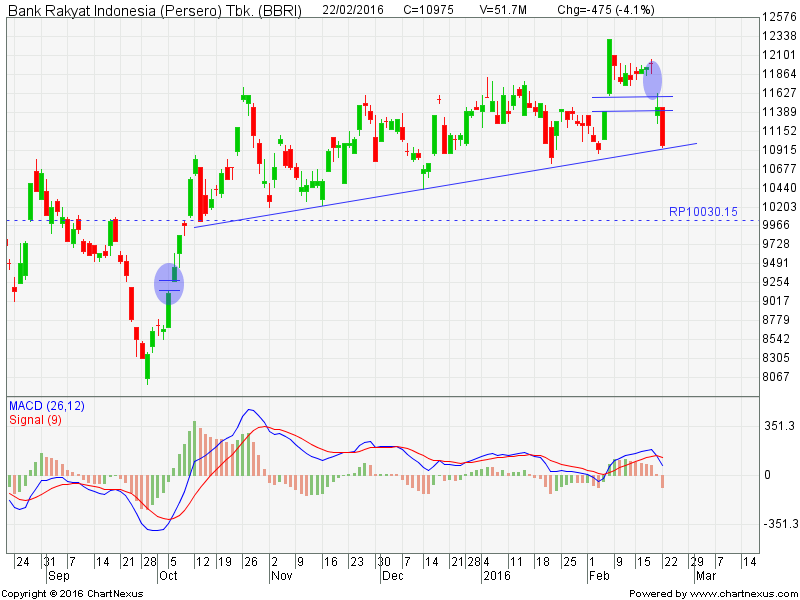Click the Dec month label on the date axis

pos(390,577)
